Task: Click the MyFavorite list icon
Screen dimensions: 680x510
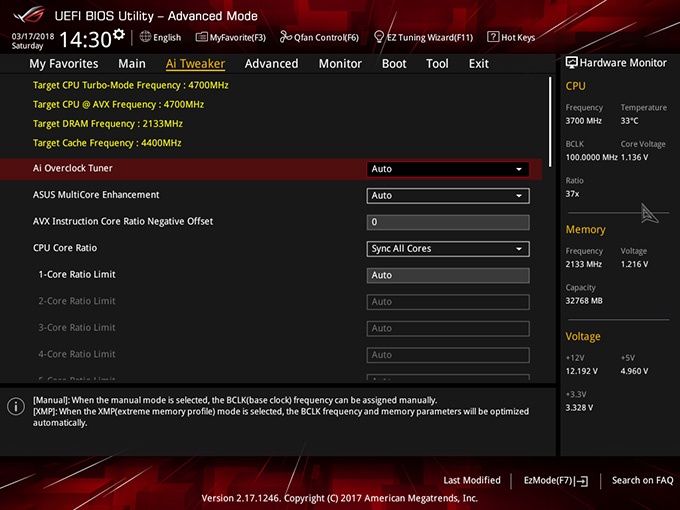Action: pyautogui.click(x=202, y=37)
